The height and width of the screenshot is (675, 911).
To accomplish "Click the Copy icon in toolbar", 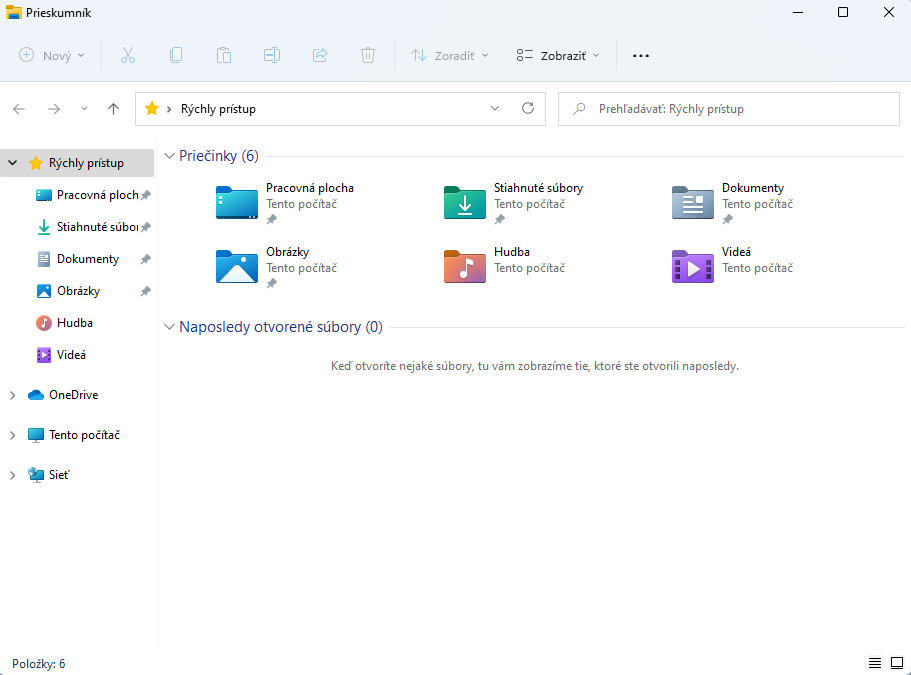I will (176, 56).
